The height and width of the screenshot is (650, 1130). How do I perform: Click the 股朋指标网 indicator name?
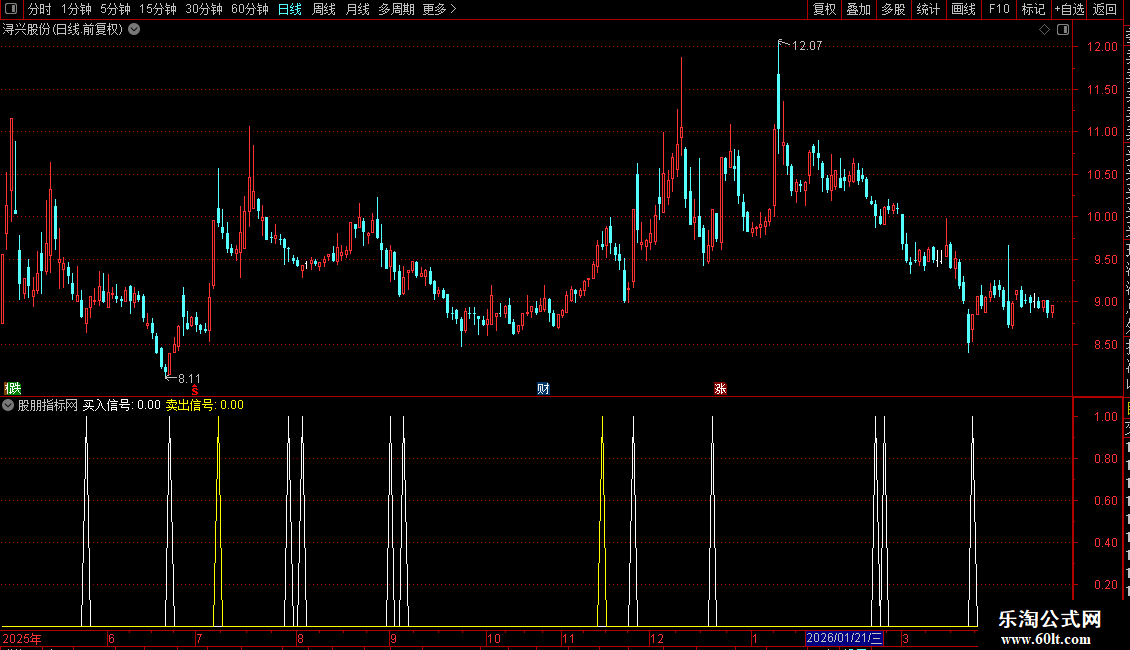(x=48, y=405)
